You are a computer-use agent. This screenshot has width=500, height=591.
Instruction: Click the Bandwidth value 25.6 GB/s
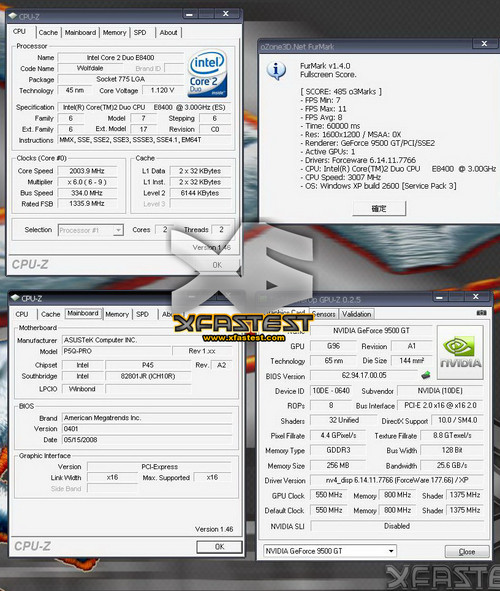(x=452, y=465)
